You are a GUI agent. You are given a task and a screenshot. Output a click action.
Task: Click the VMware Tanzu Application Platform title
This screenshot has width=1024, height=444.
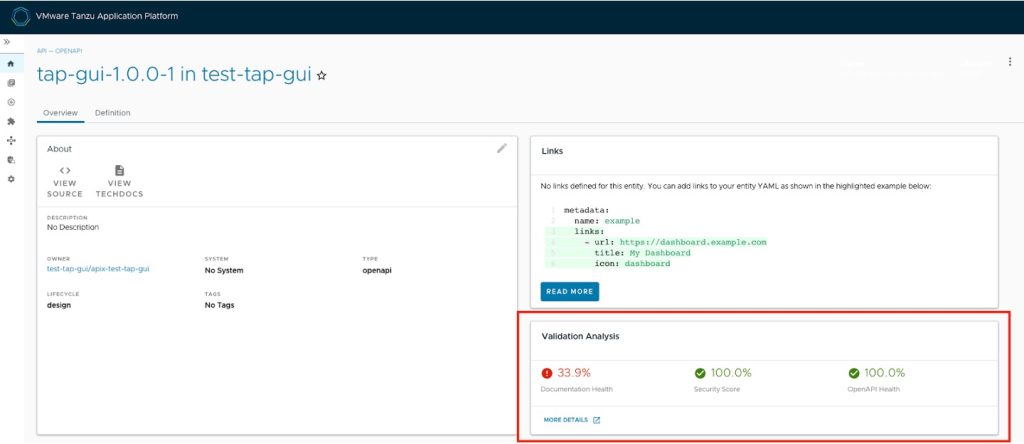[107, 16]
